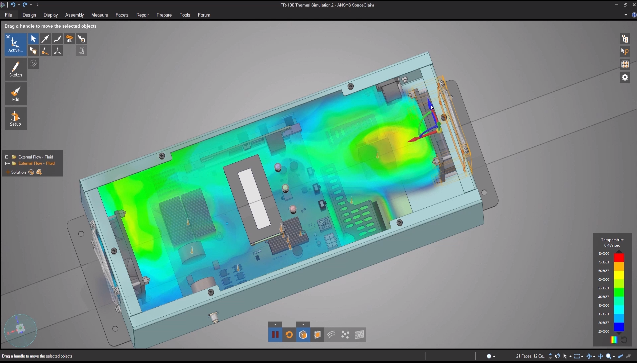Open the orange grid icon on the right side
Viewport: 637px width, 363px height.
[x=625, y=64]
